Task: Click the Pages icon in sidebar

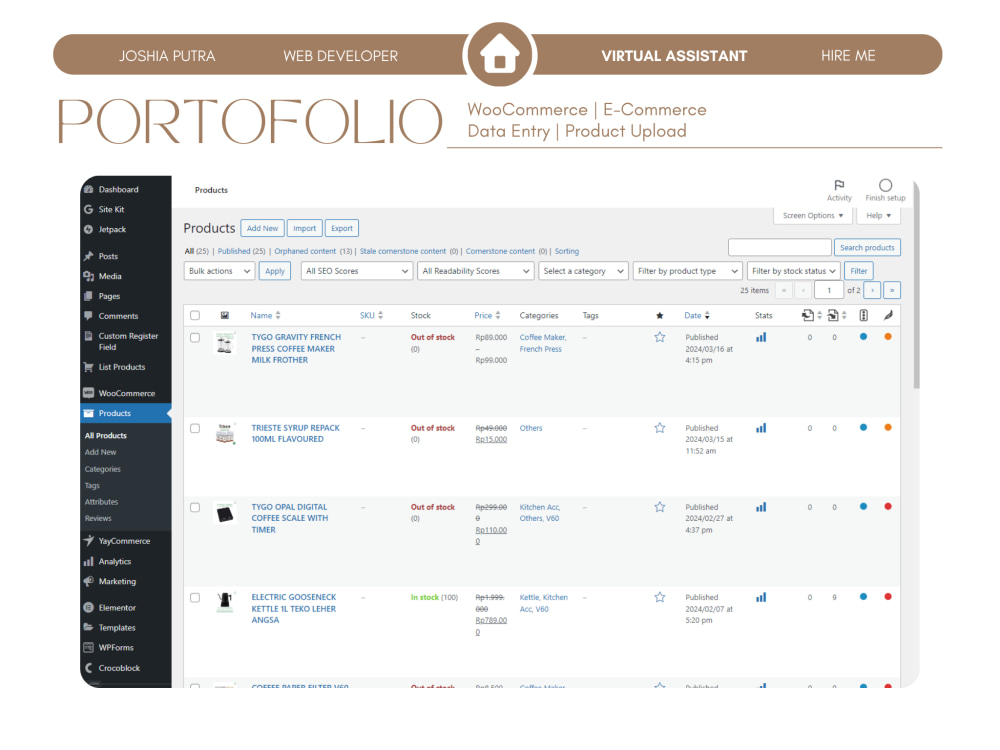Action: [x=89, y=296]
